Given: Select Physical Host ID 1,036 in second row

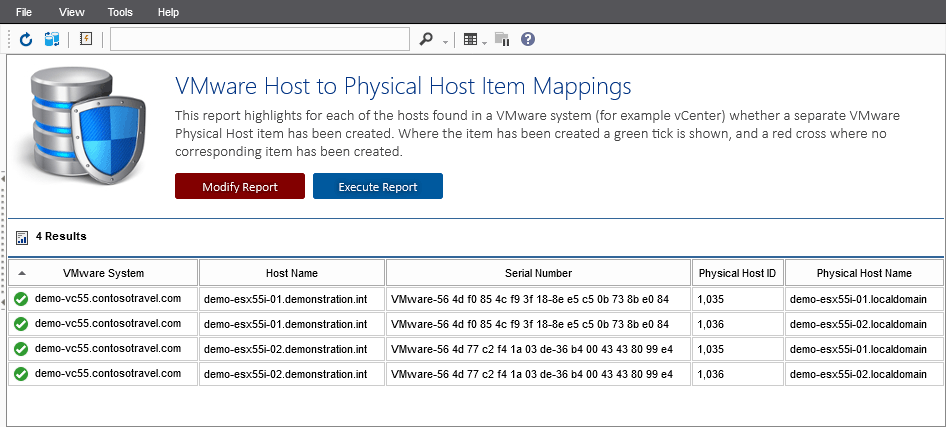Looking at the screenshot, I should [710, 324].
